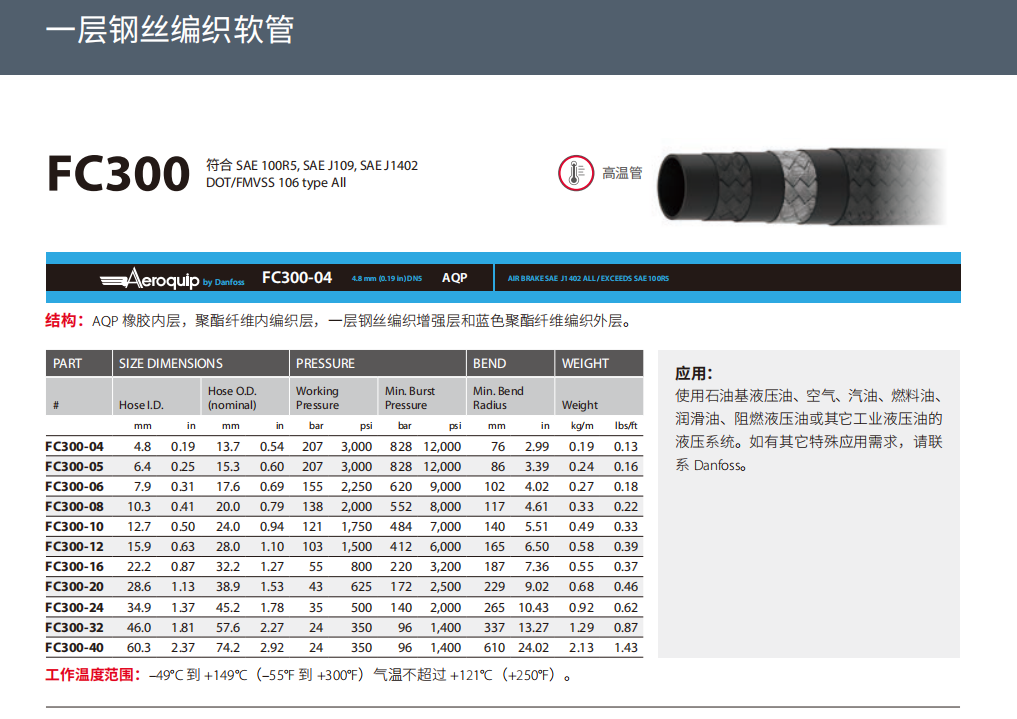Select the BEND column header
1017x719 pixels.
(x=489, y=363)
